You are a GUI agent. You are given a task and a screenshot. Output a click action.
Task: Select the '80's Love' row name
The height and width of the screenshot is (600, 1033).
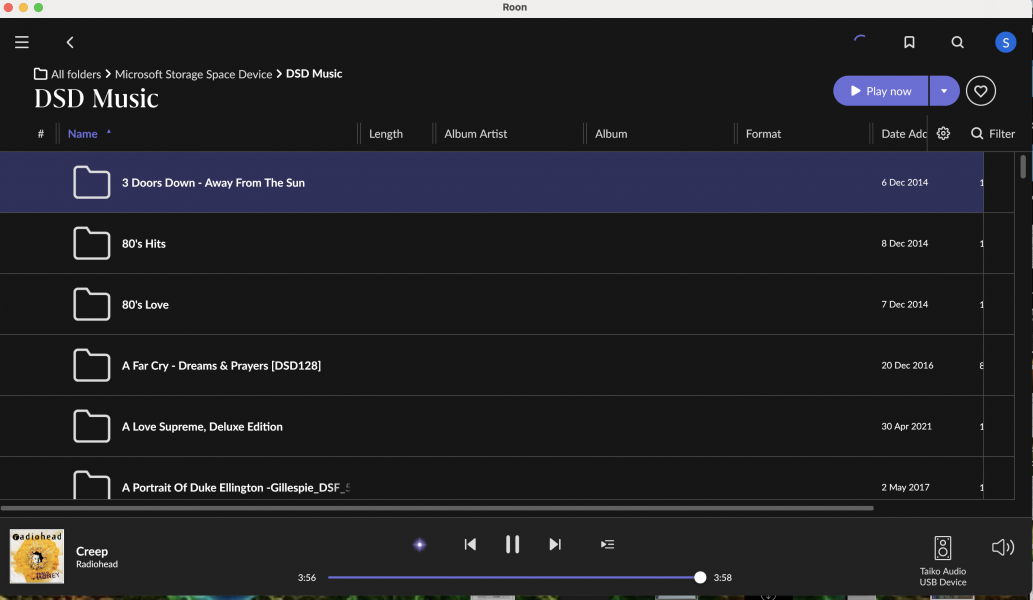[145, 304]
